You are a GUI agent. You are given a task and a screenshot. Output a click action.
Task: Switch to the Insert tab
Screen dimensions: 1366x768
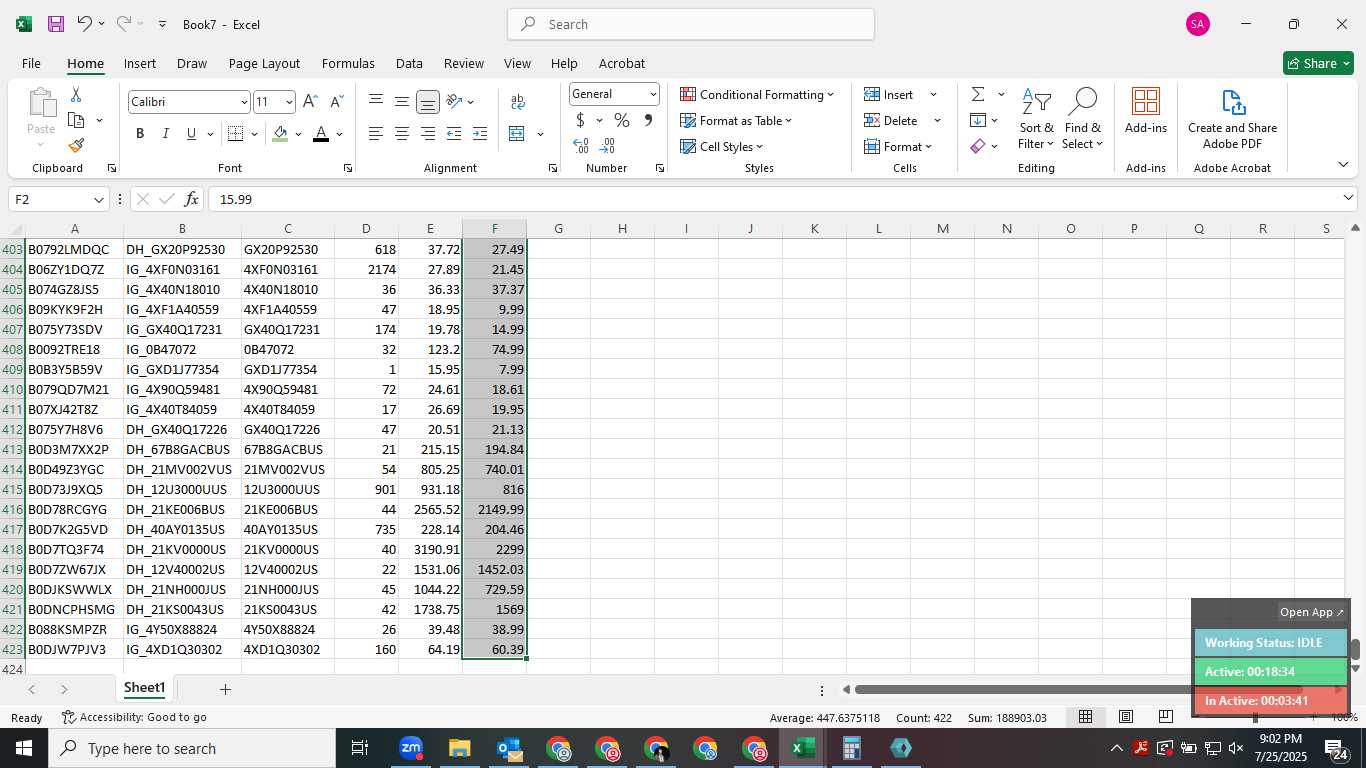pos(140,63)
